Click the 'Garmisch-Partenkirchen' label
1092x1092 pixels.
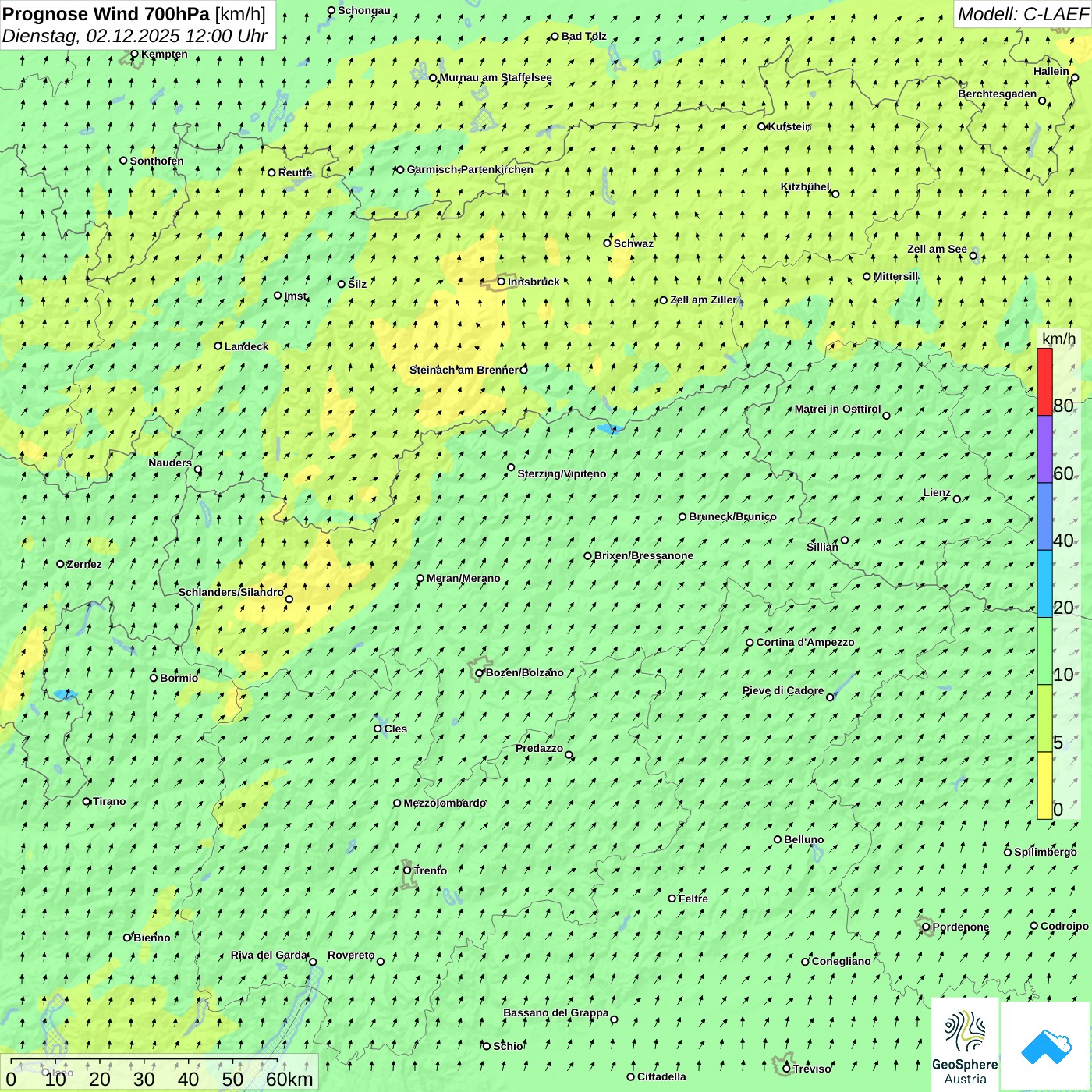tap(470, 169)
